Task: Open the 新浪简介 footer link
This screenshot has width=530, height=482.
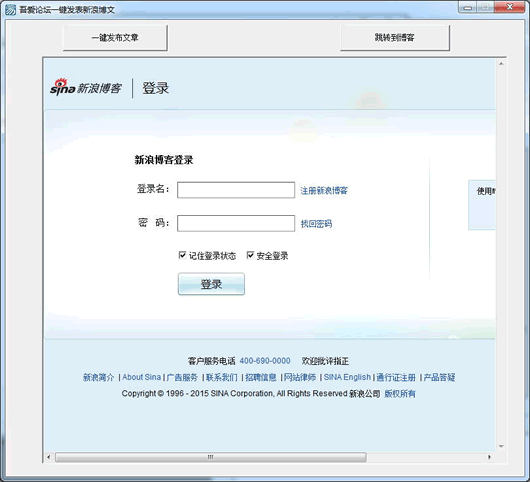Action: 99,377
